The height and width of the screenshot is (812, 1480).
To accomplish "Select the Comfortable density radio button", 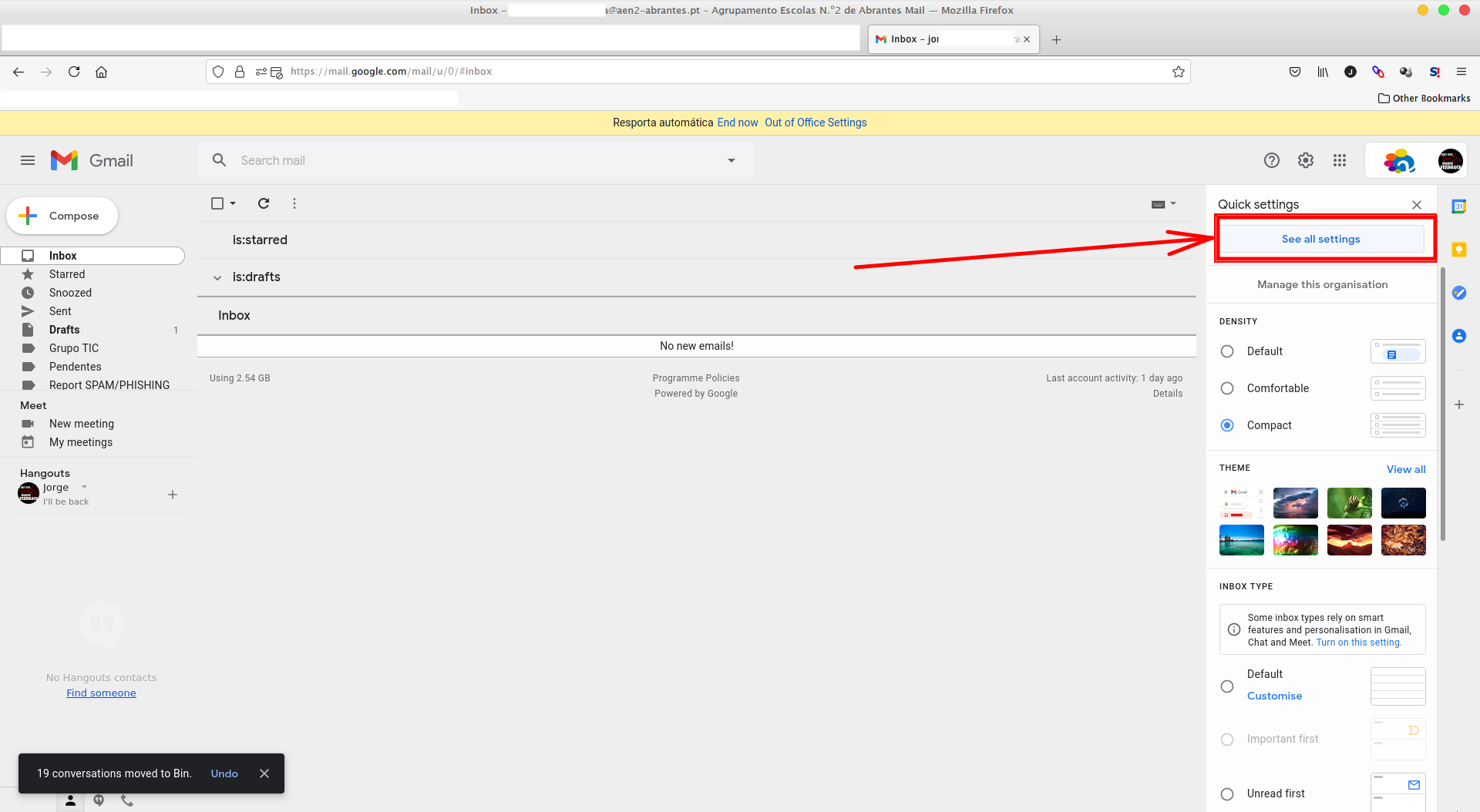I will coord(1227,388).
